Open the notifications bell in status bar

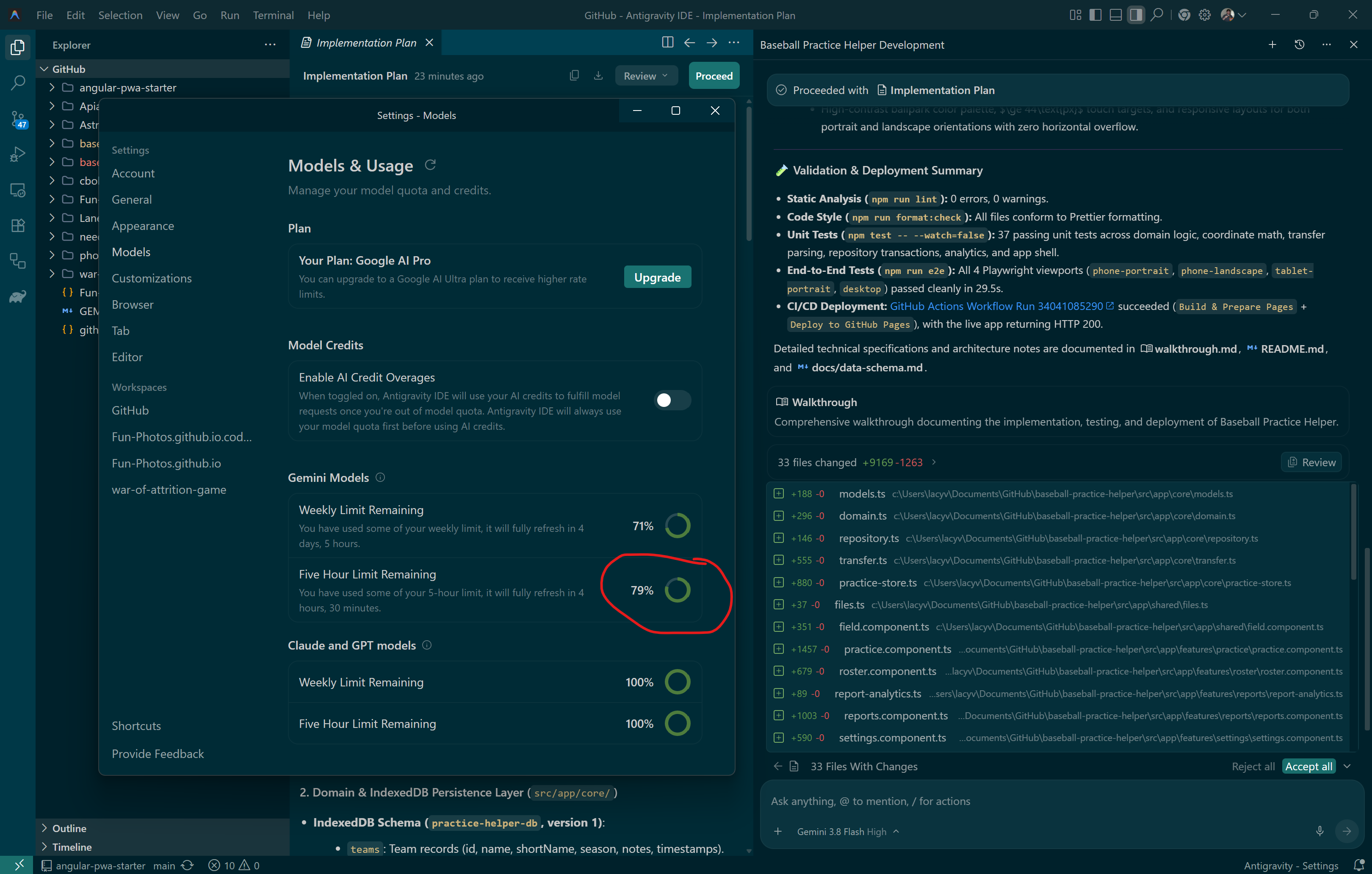pyautogui.click(x=1359, y=866)
